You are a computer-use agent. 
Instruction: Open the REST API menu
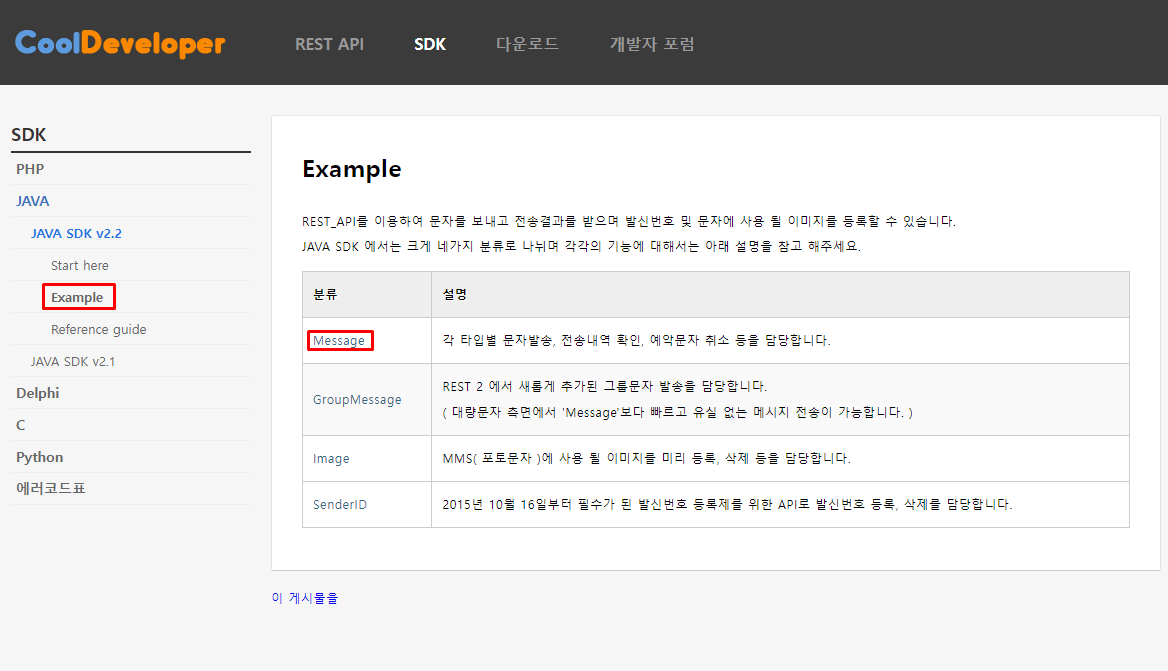[x=329, y=44]
